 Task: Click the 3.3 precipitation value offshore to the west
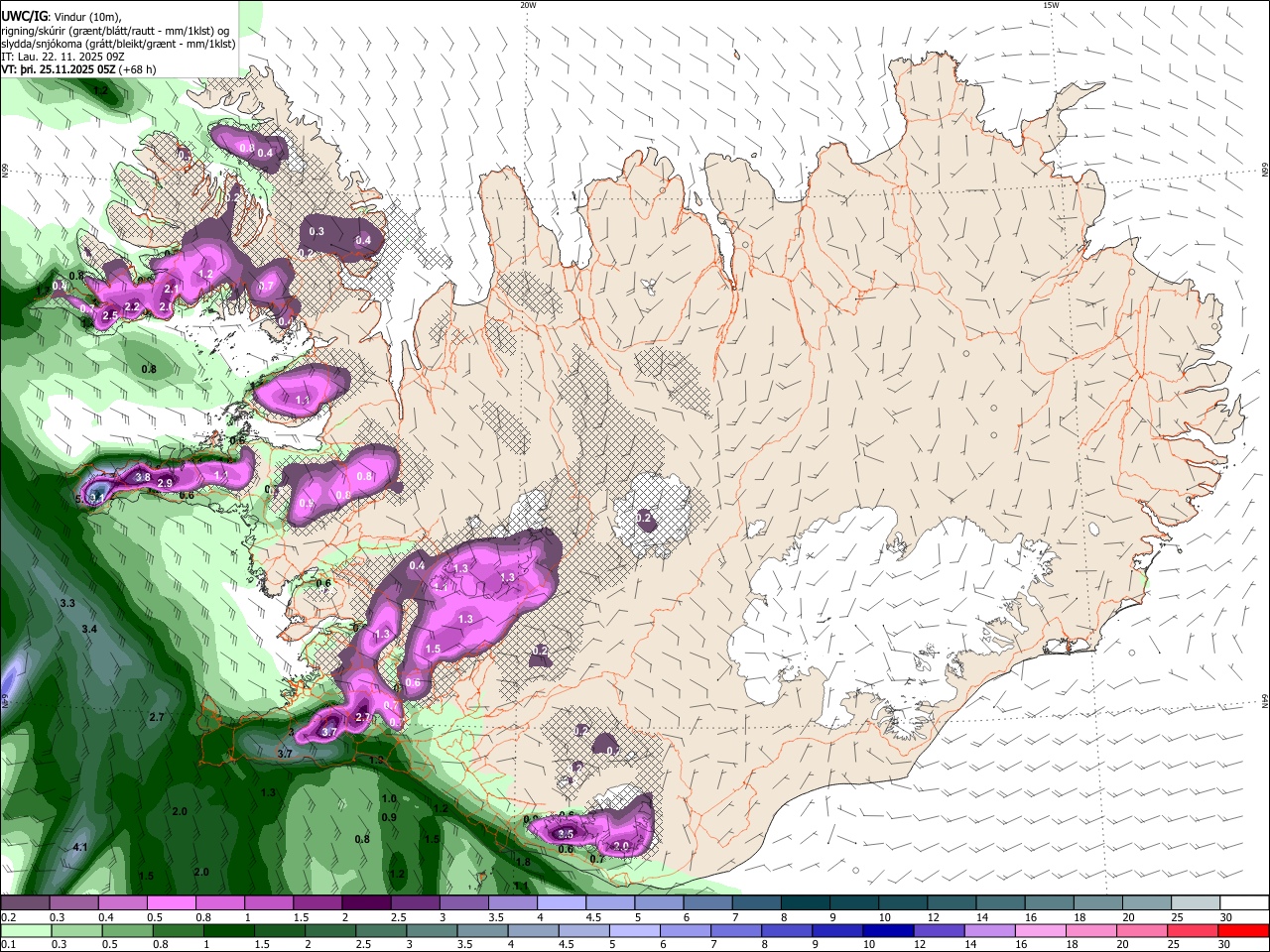click(67, 603)
